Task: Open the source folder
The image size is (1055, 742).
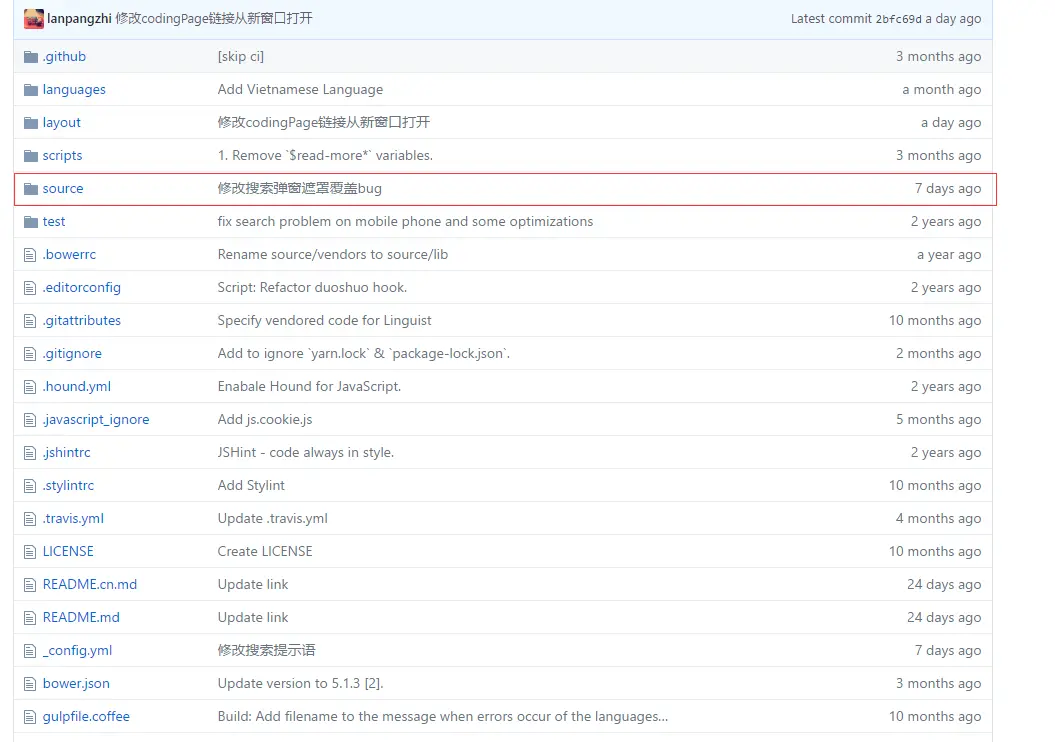Action: coord(63,188)
